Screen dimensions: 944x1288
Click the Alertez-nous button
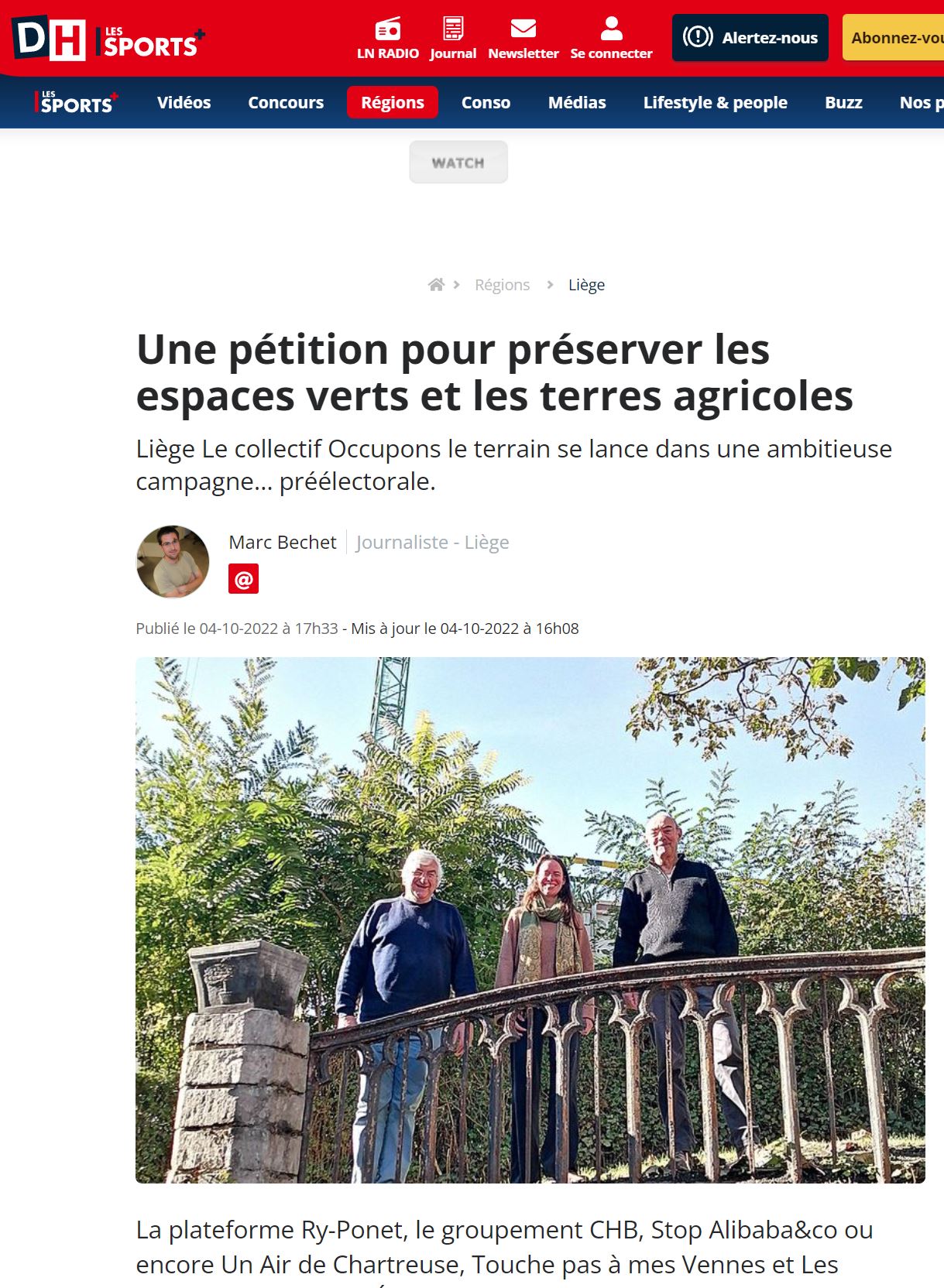pyautogui.click(x=750, y=37)
